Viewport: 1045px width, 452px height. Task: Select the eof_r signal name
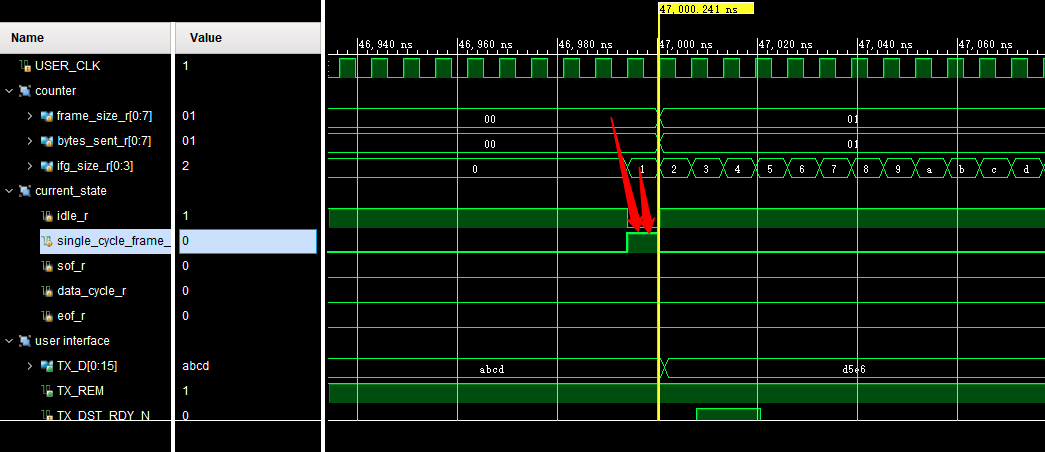[x=71, y=315]
